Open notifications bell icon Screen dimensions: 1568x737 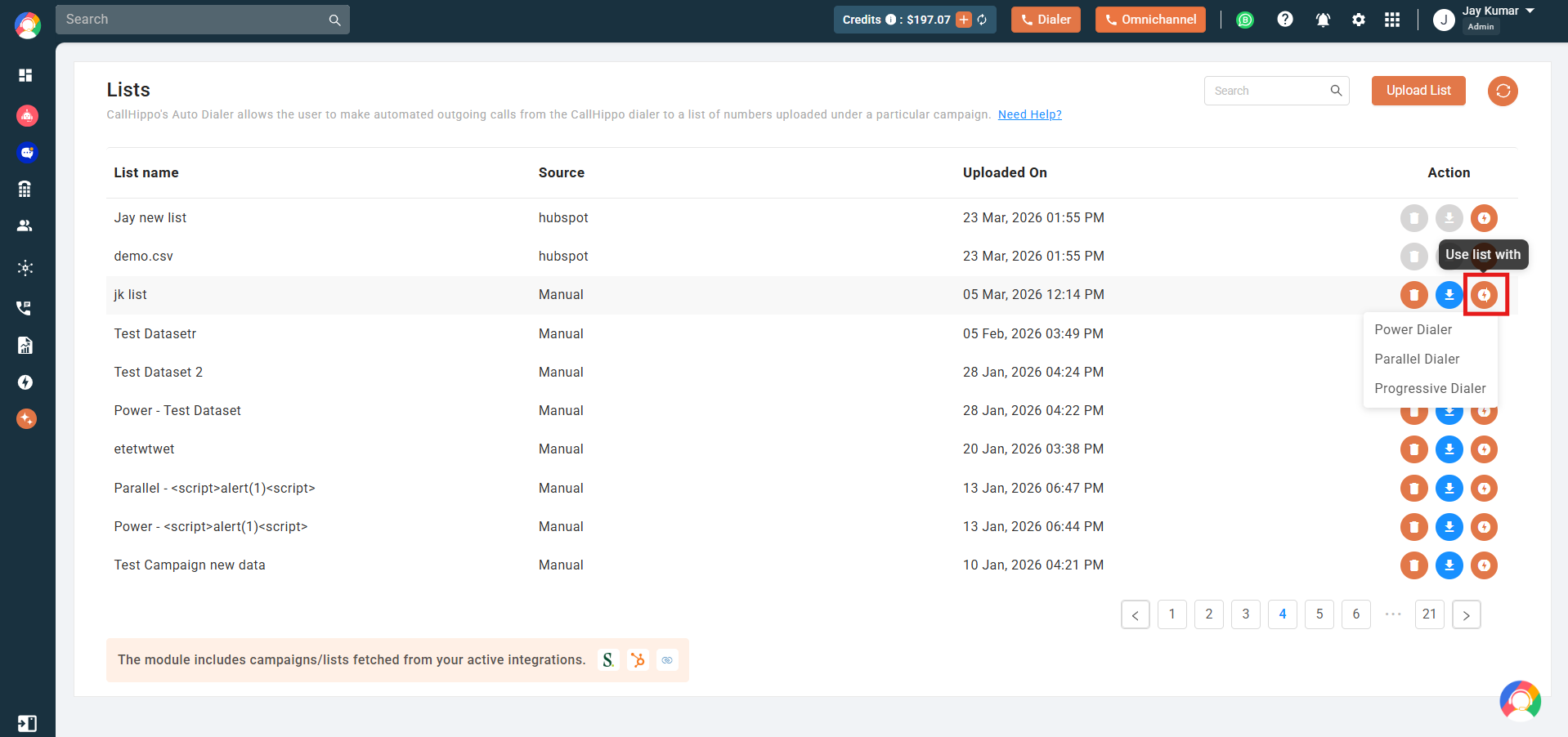tap(1323, 20)
